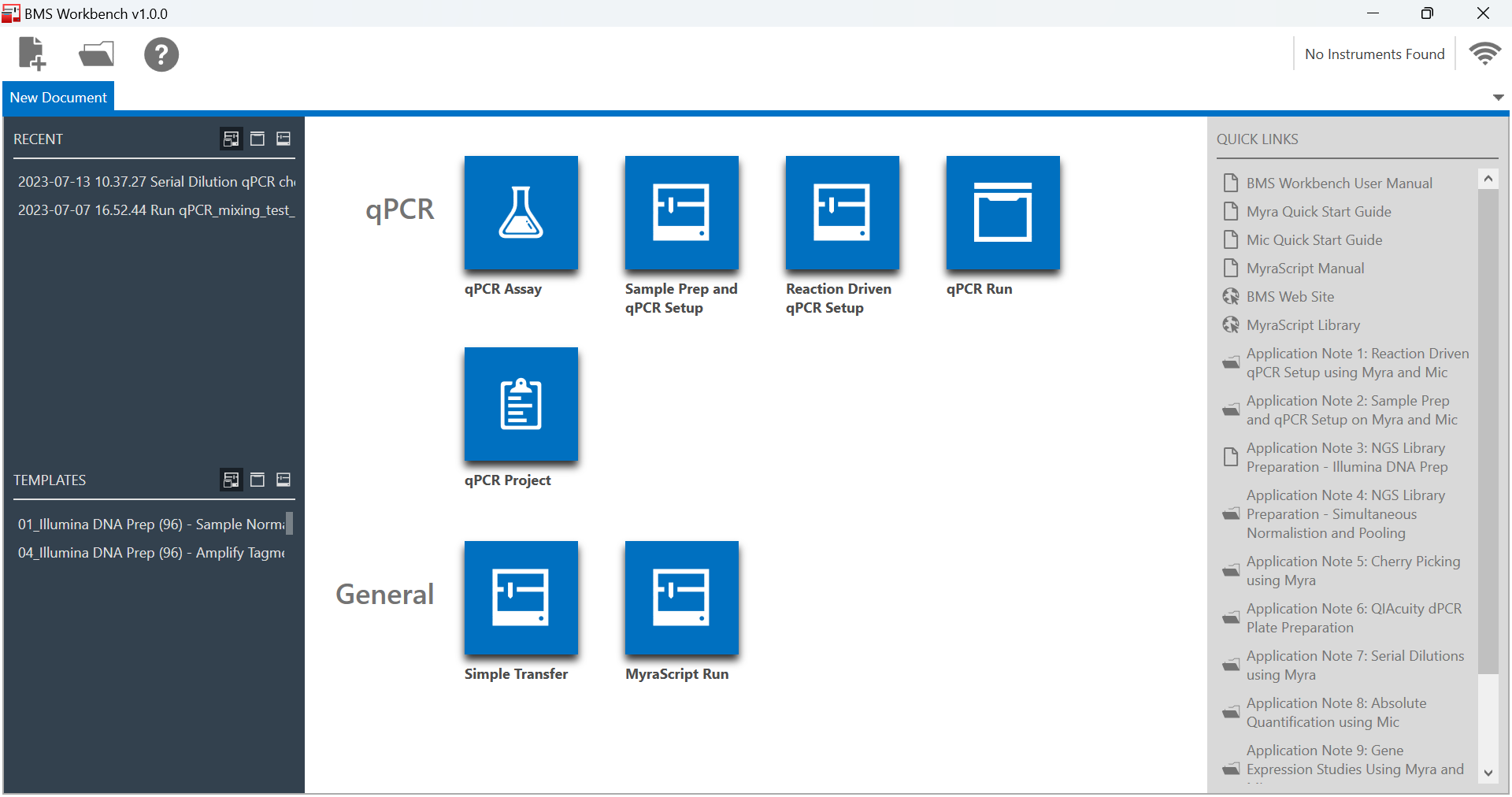Click the Templates list scrollbar thumb
The height and width of the screenshot is (797, 1512).
(x=289, y=523)
